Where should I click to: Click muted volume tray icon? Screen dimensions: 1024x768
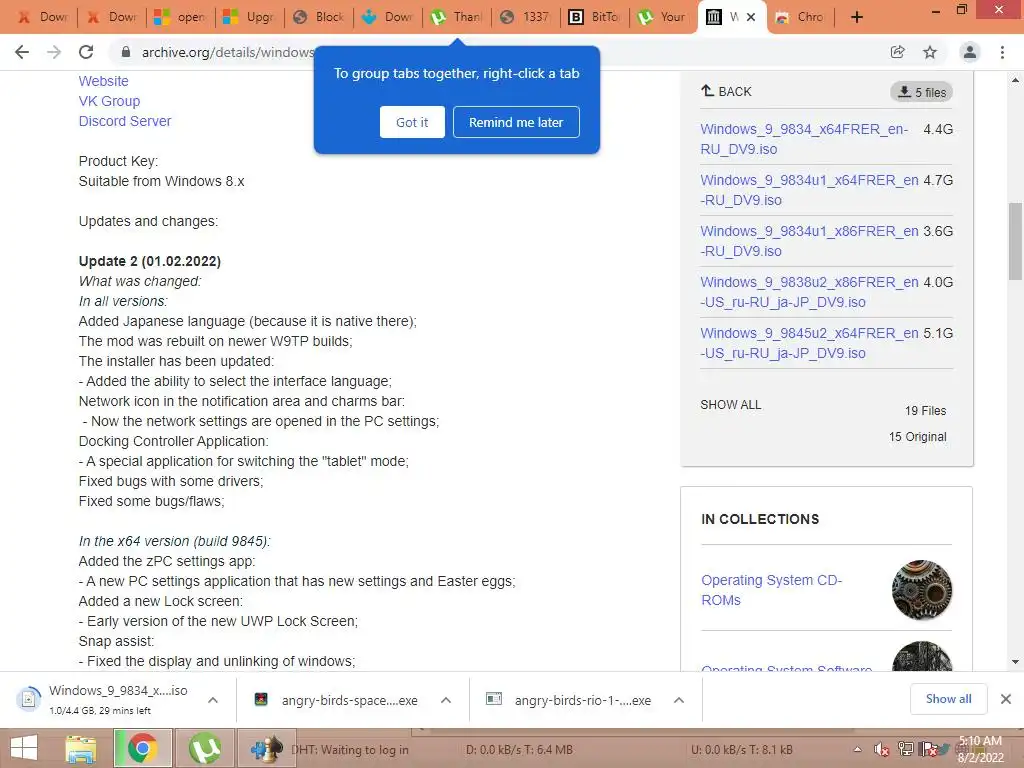click(882, 750)
